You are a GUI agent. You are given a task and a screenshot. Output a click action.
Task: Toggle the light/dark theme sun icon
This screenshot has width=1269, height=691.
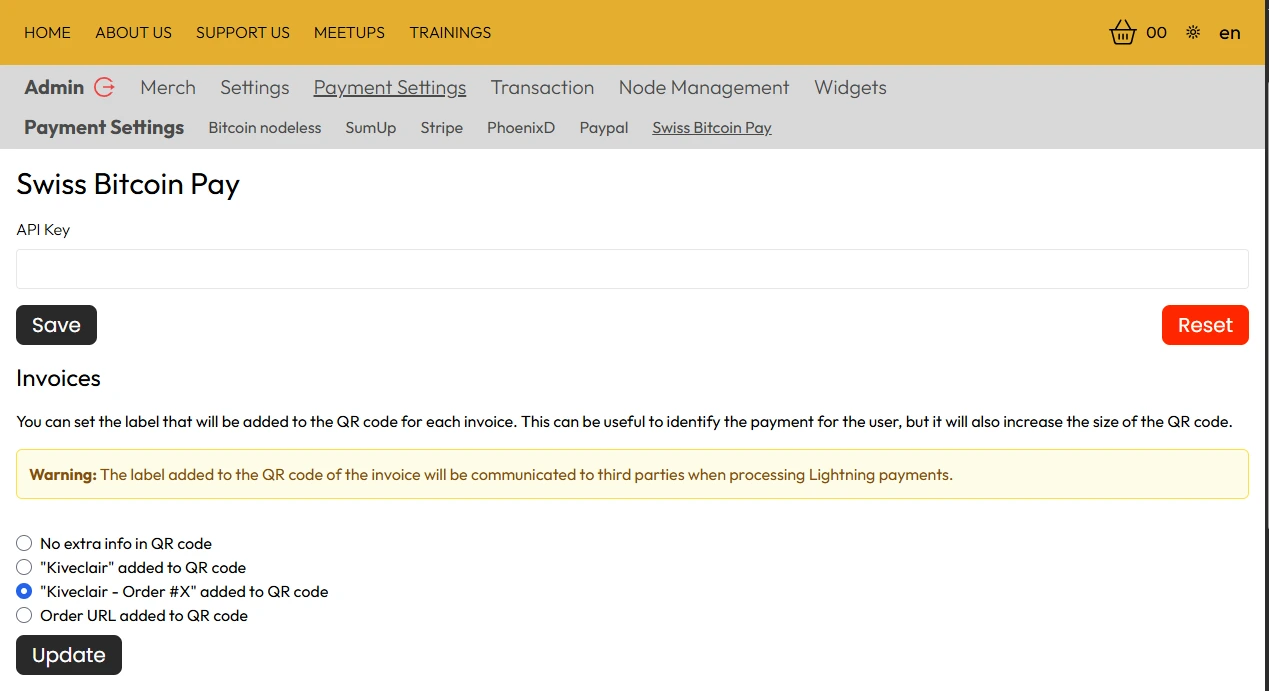tap(1193, 33)
